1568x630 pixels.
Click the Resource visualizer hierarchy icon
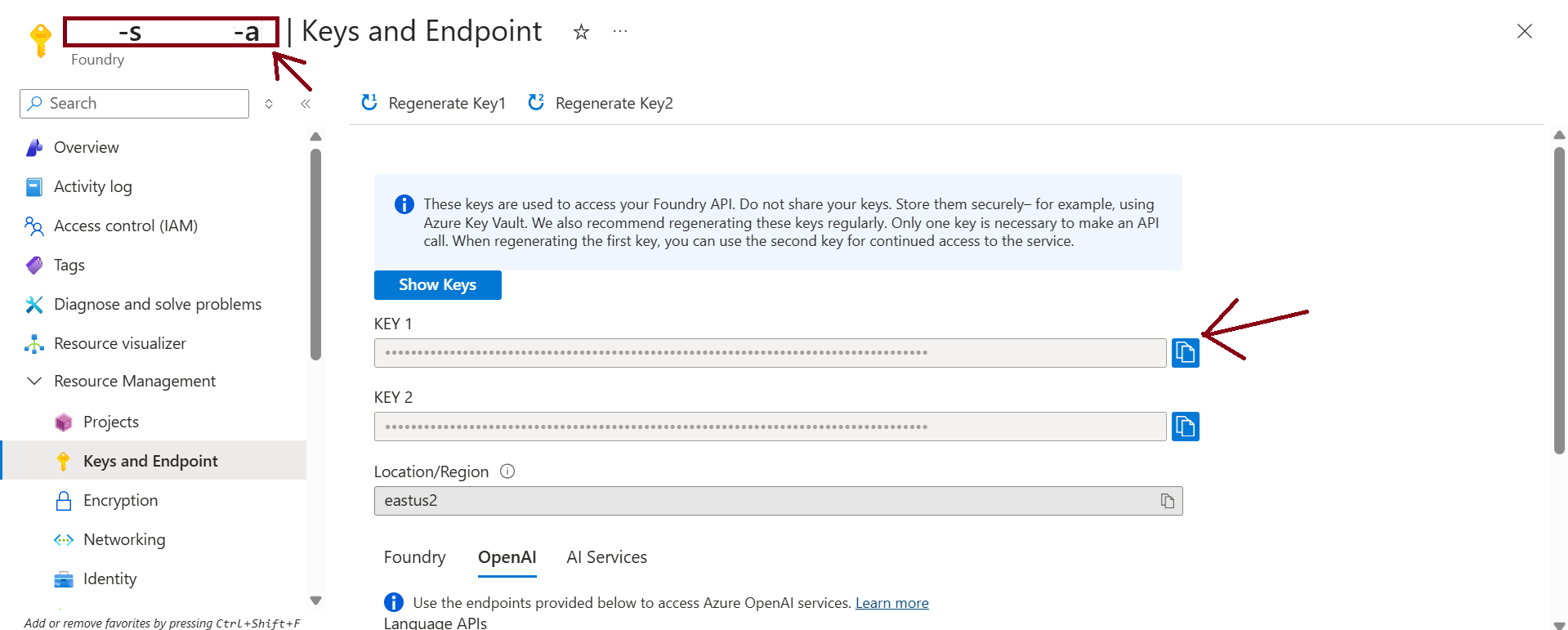click(x=34, y=344)
